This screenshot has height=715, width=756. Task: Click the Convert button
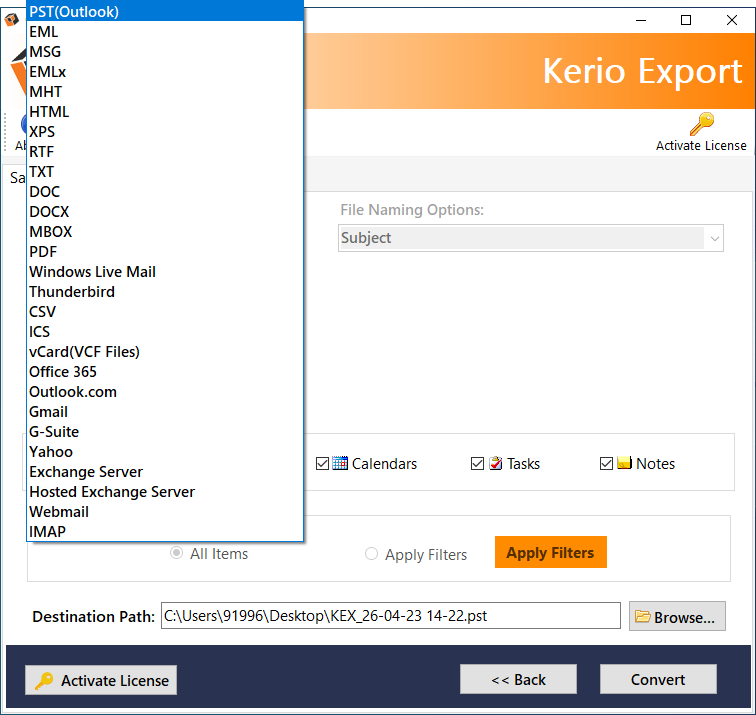[658, 679]
